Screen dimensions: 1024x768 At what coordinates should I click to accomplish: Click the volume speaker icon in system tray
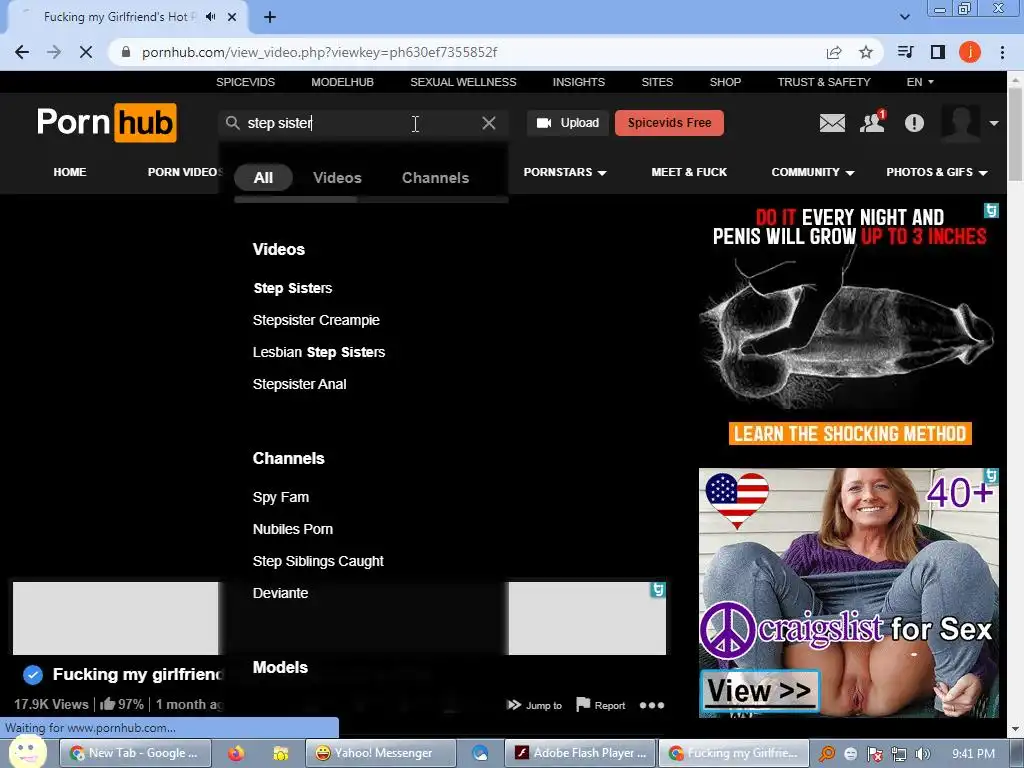(923, 754)
